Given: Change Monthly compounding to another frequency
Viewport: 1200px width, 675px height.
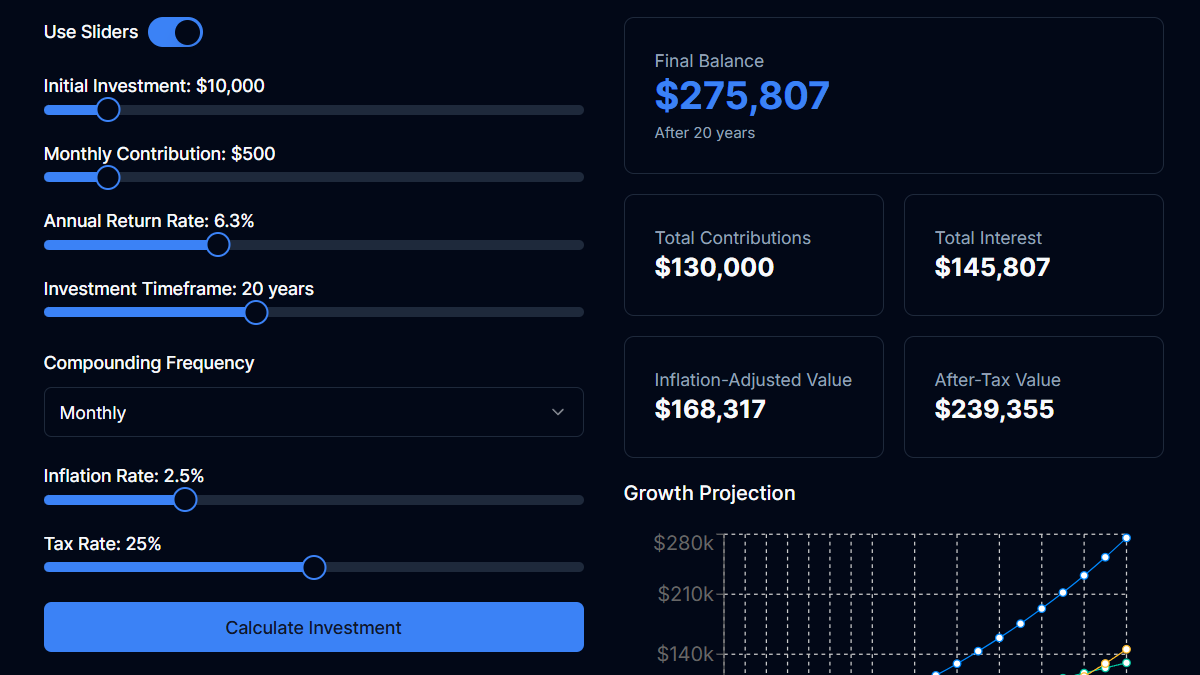Looking at the screenshot, I should click(313, 412).
